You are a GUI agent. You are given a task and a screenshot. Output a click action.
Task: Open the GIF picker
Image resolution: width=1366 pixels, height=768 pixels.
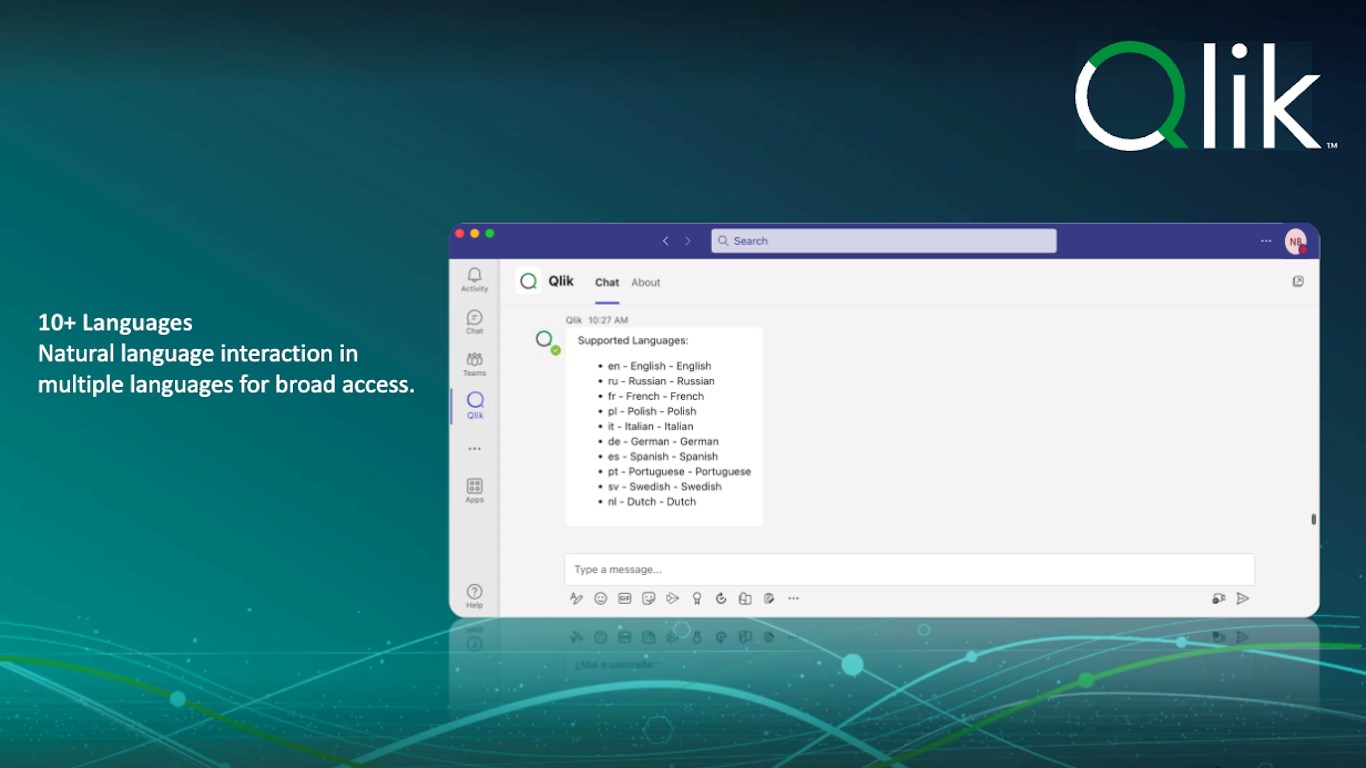[x=624, y=599]
